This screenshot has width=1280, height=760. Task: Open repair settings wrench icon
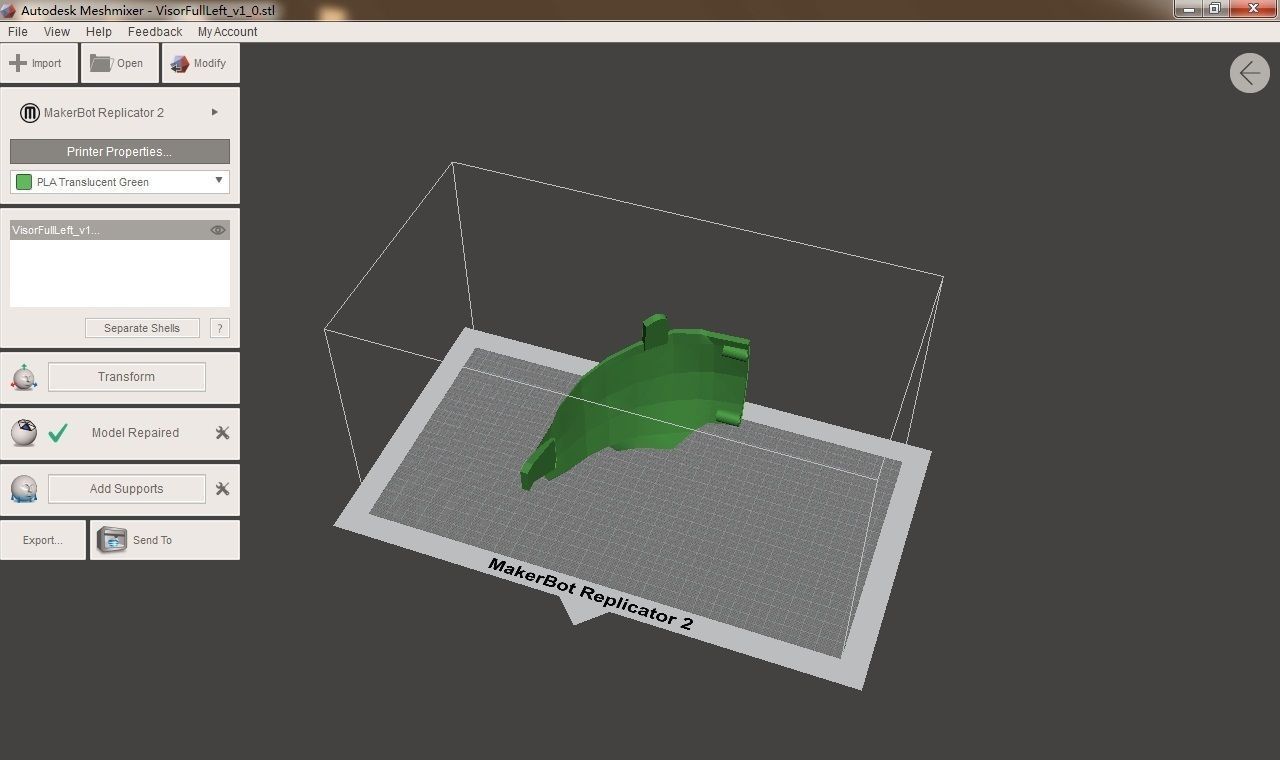tap(222, 433)
